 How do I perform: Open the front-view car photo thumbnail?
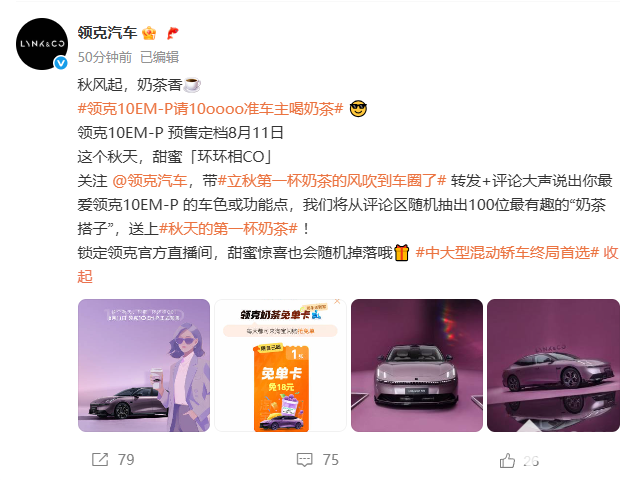click(x=417, y=365)
